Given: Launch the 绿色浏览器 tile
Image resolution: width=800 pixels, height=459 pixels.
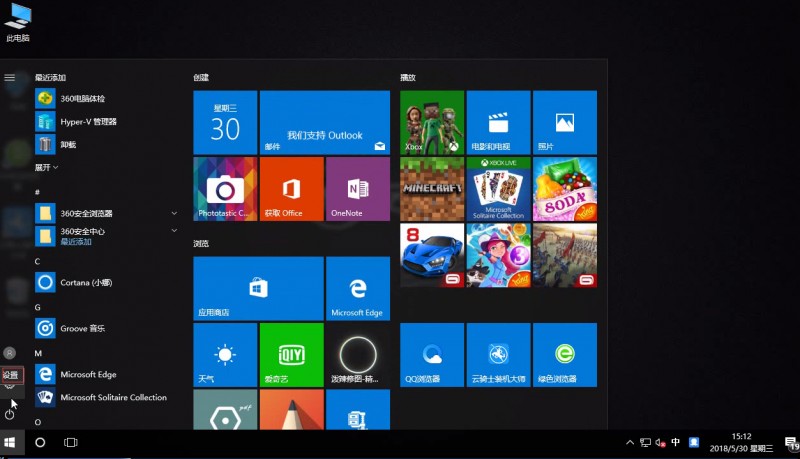Looking at the screenshot, I should coord(564,355).
